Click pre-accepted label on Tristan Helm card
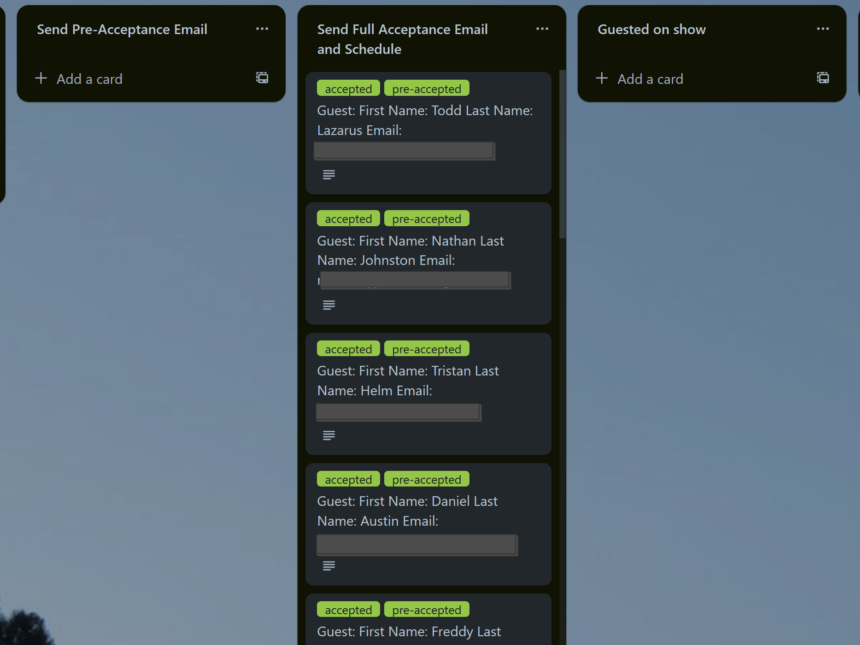Image resolution: width=860 pixels, height=645 pixels. 426,350
